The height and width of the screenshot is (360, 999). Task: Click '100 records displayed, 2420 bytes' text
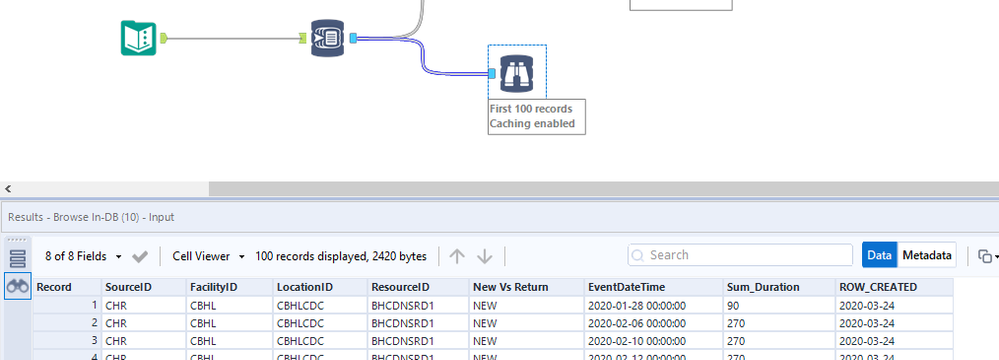click(341, 256)
